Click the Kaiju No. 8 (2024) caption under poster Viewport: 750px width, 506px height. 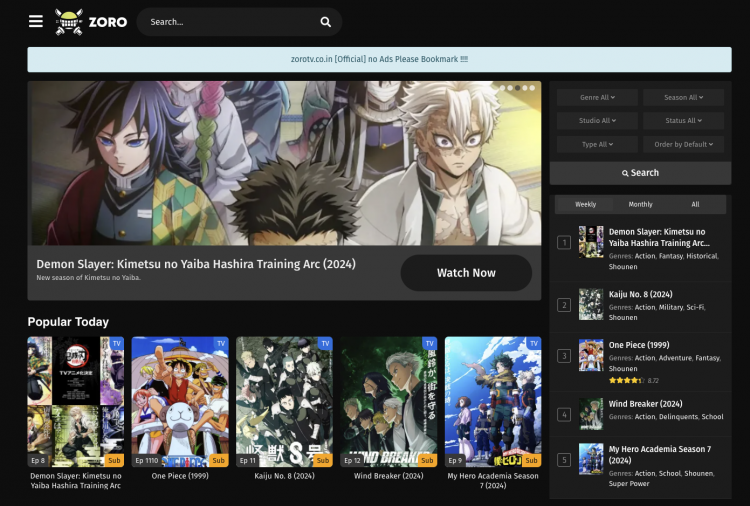coord(284,476)
